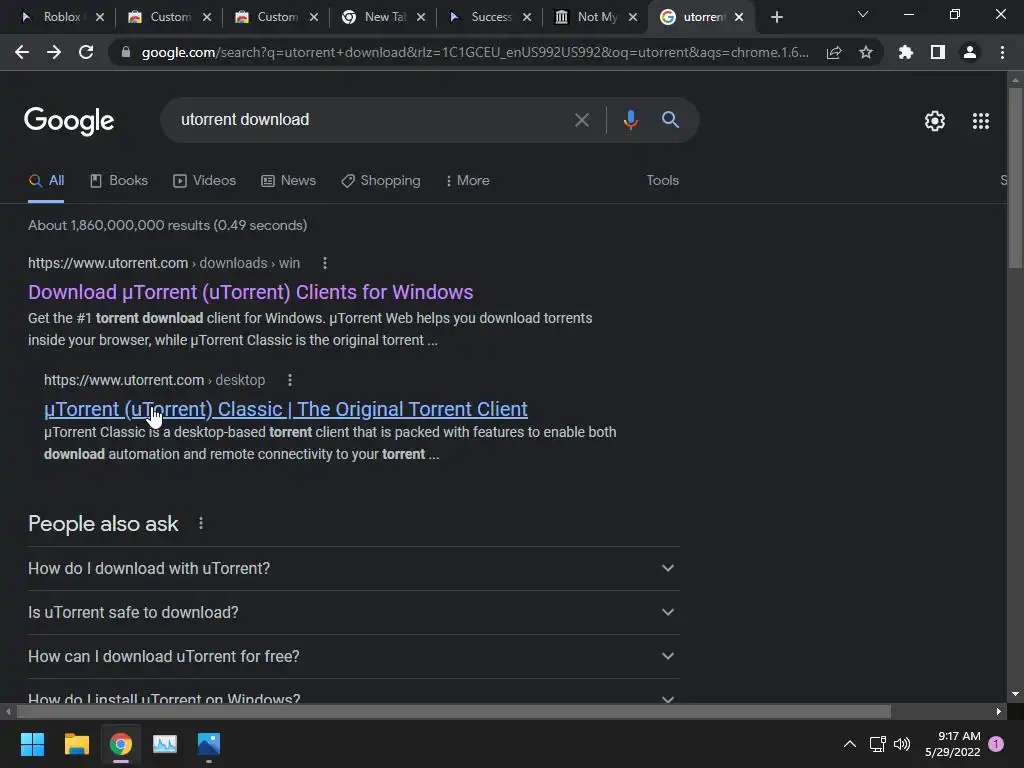Image resolution: width=1024 pixels, height=768 pixels.
Task: Open 'Download µTorrent Clients for Windows' link
Action: coord(251,292)
